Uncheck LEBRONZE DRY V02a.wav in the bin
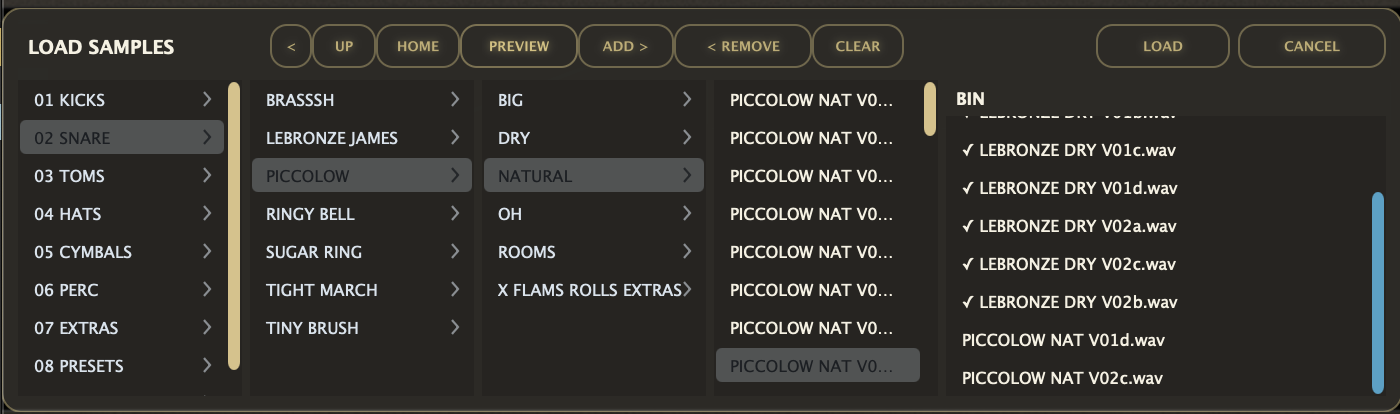 click(967, 226)
